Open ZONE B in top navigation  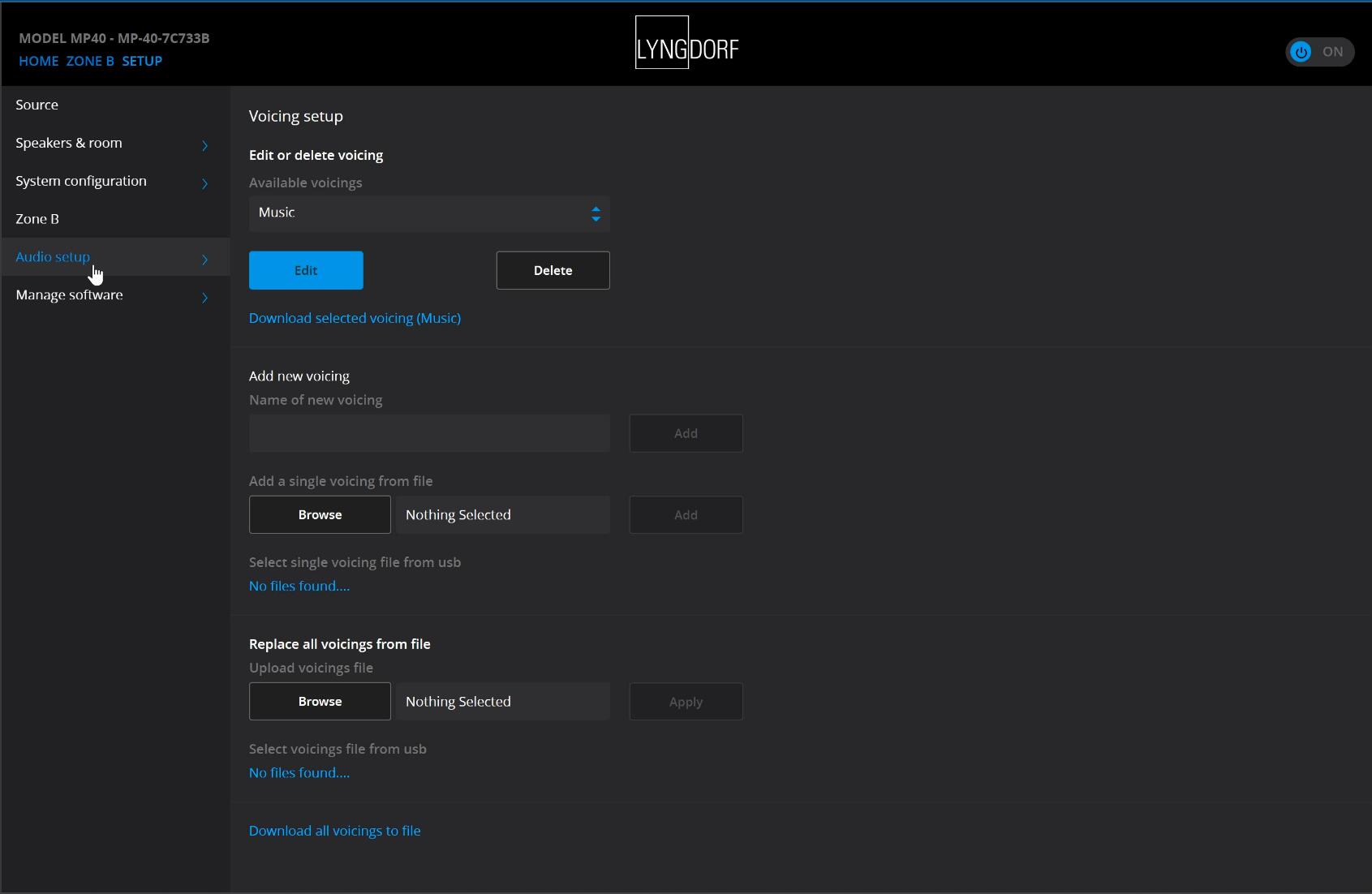coord(90,61)
